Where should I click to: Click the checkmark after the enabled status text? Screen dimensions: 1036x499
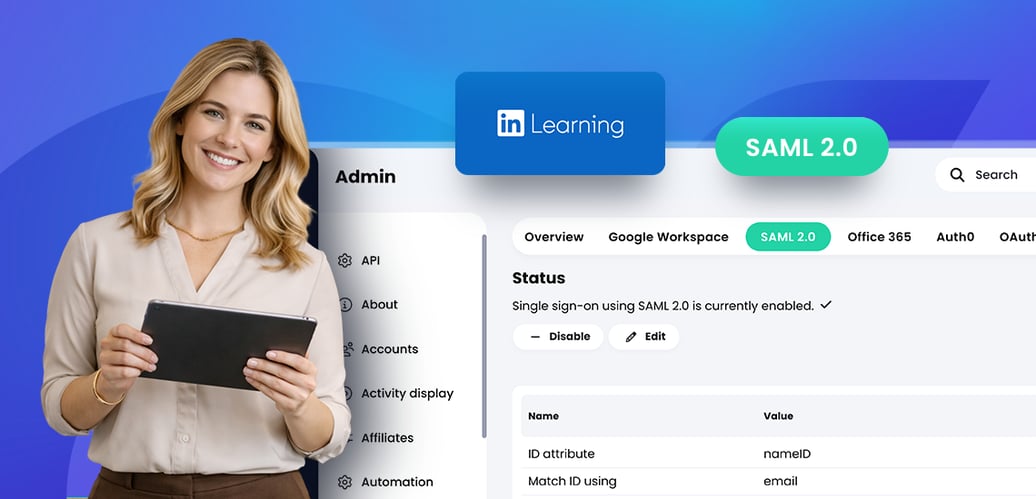(x=826, y=305)
